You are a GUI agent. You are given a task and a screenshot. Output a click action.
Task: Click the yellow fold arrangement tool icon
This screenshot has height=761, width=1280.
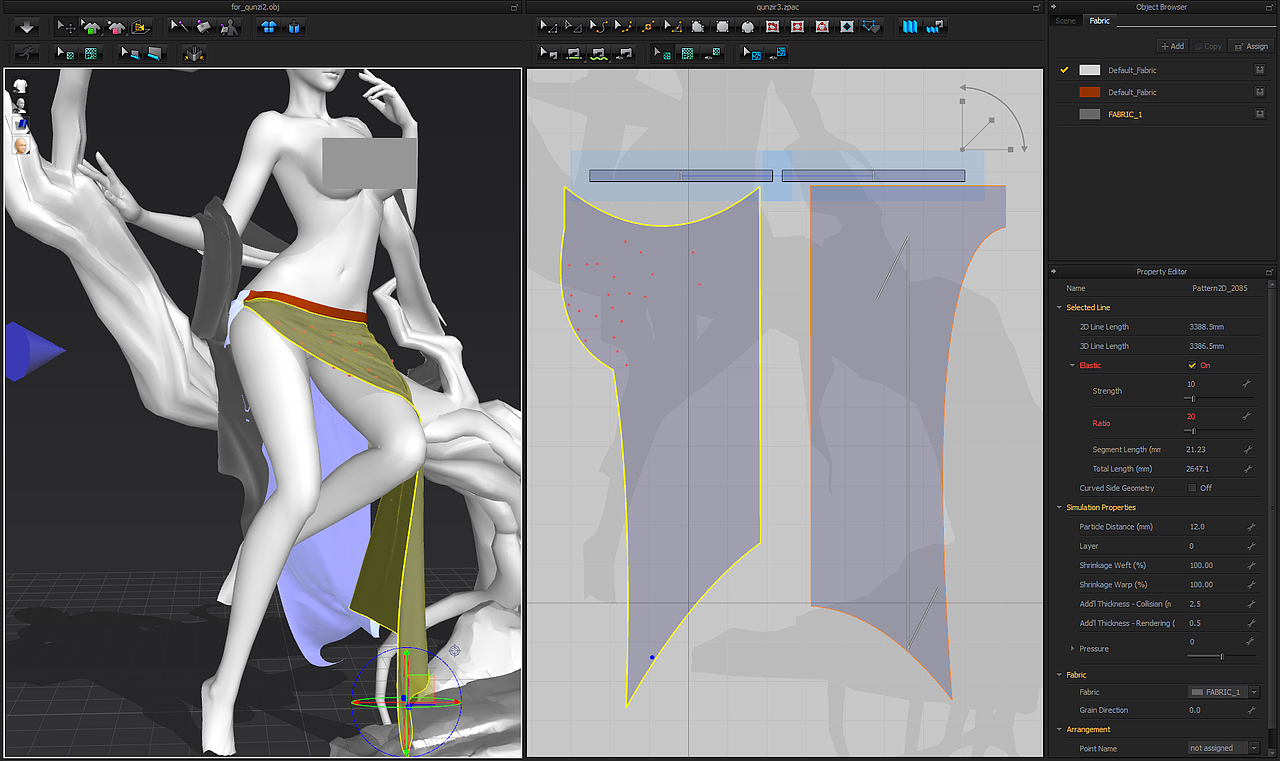(141, 27)
